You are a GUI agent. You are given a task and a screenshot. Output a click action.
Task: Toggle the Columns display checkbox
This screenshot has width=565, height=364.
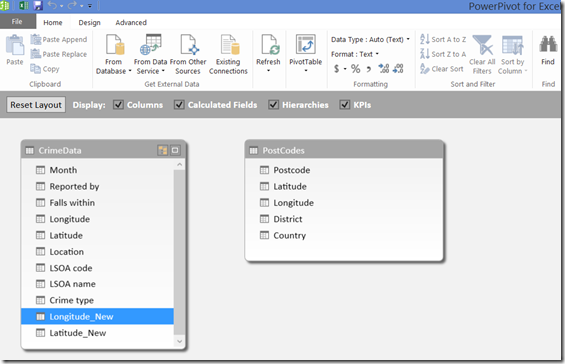(x=118, y=105)
